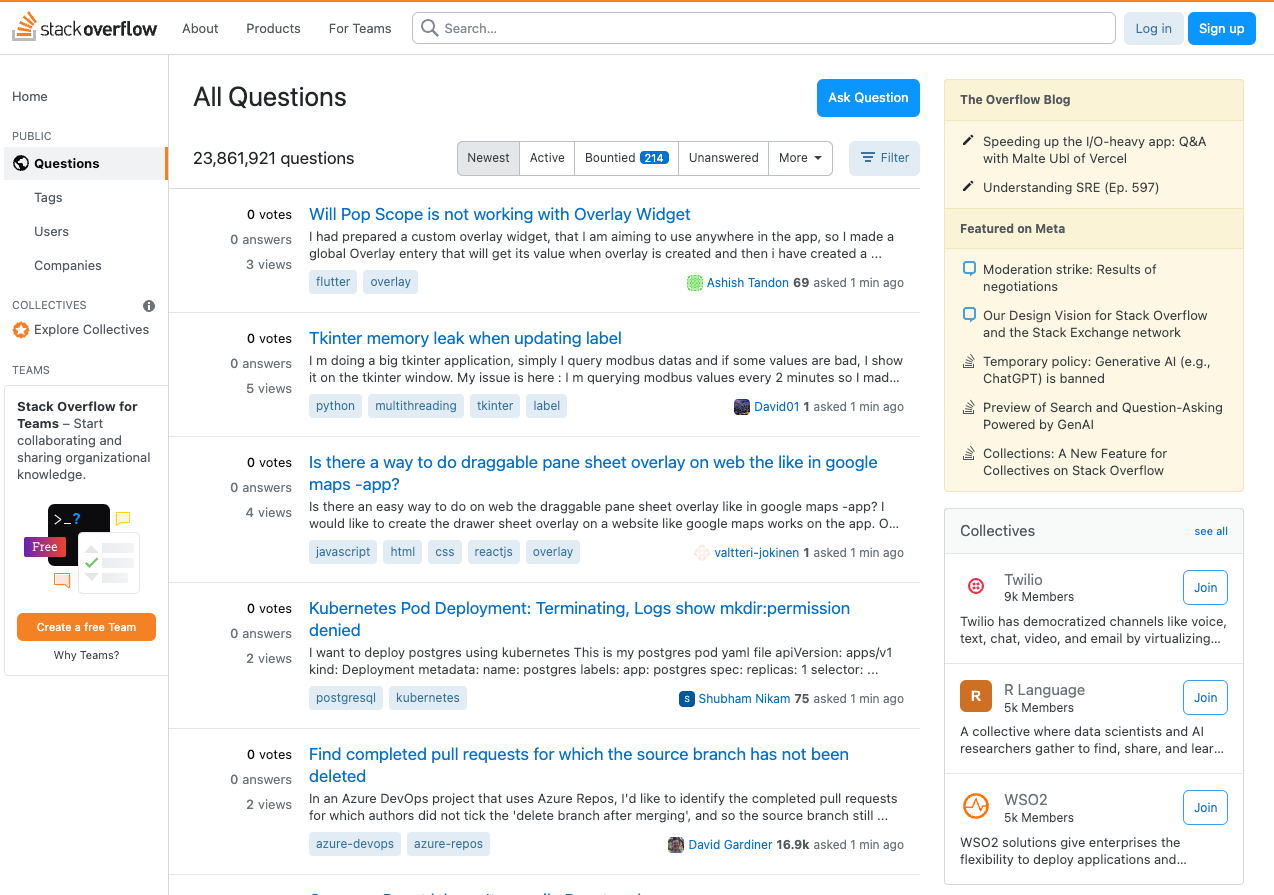1274x895 pixels.
Task: Join the Twilio collective
Action: tap(1204, 587)
